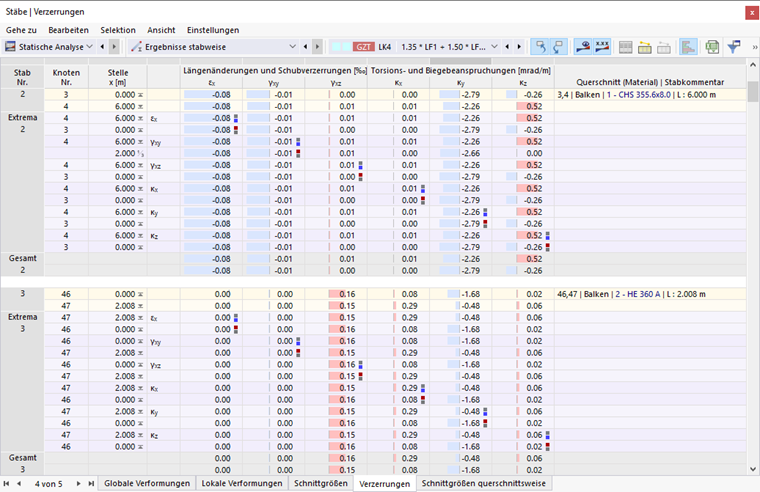760x492 pixels.
Task: Click the 2.000 location cell
Action: tap(118, 153)
